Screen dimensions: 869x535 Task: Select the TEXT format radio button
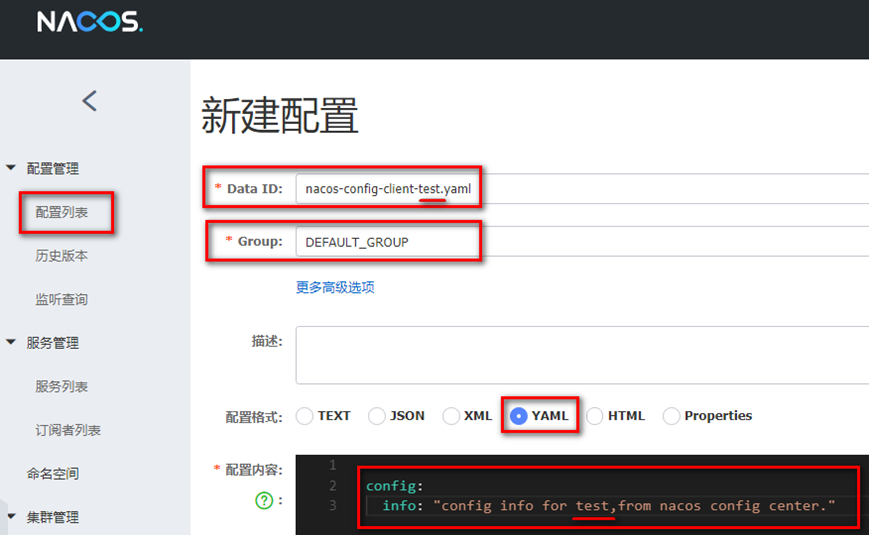pyautogui.click(x=305, y=416)
